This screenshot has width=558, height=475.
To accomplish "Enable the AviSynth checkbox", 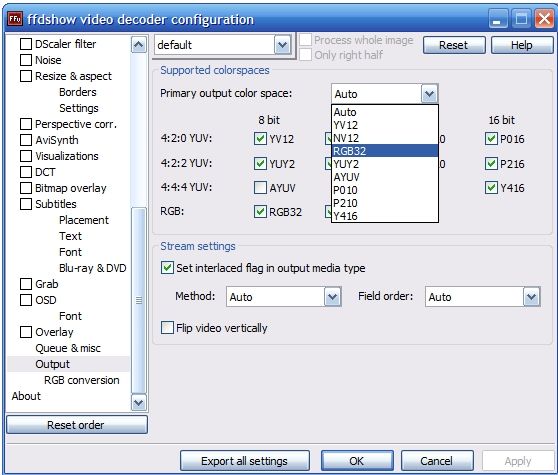I will [26, 140].
